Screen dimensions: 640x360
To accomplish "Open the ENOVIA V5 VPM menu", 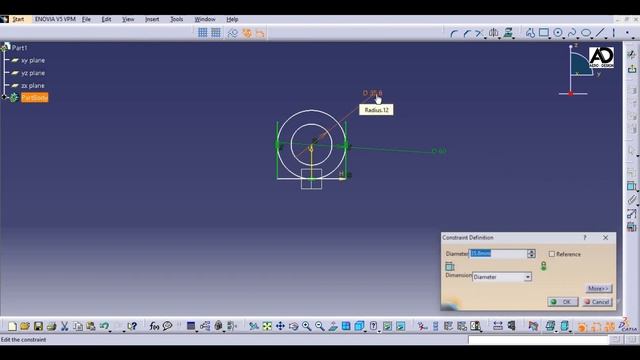I will click(55, 19).
